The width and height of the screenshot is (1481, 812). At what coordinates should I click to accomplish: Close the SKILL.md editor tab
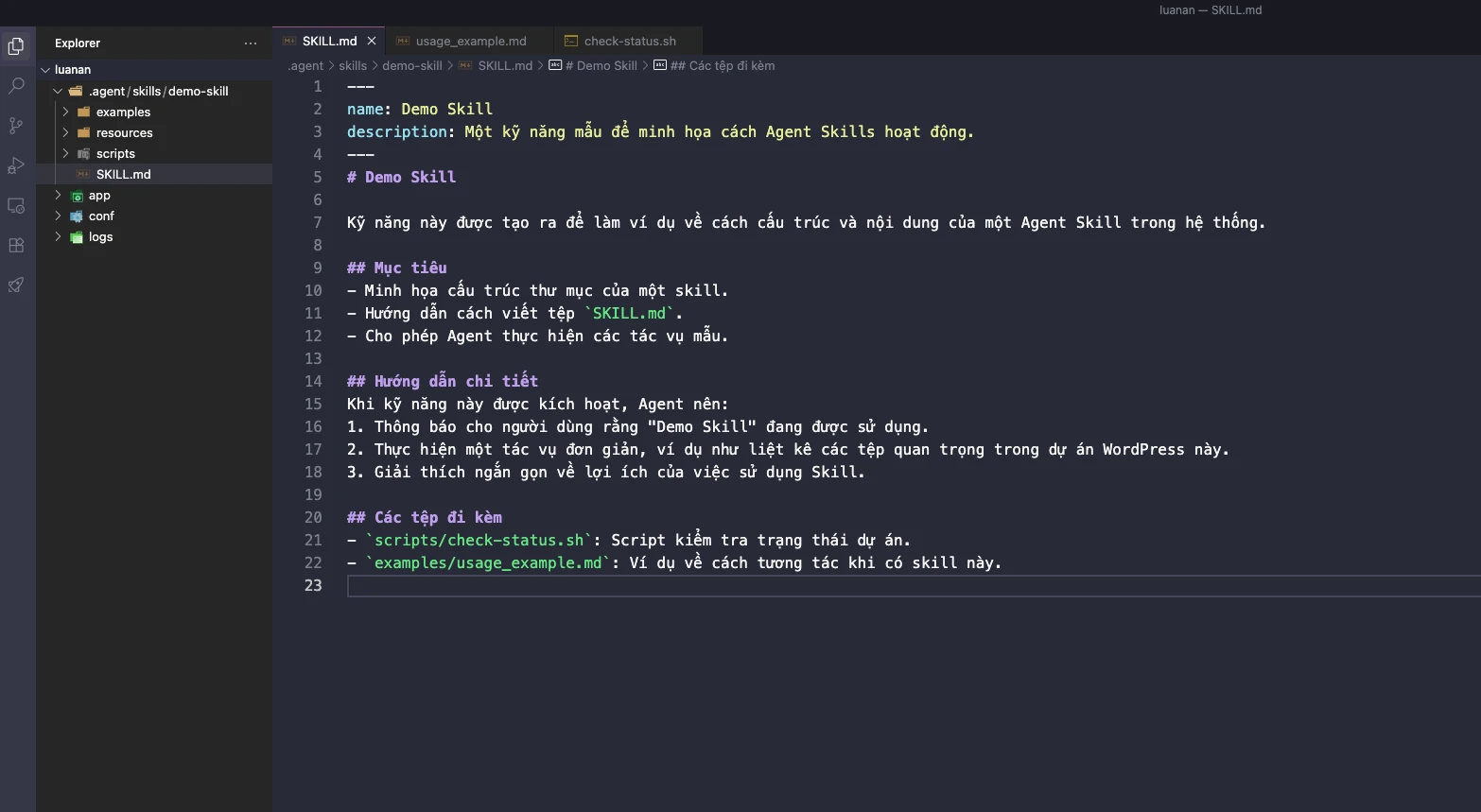click(x=372, y=42)
